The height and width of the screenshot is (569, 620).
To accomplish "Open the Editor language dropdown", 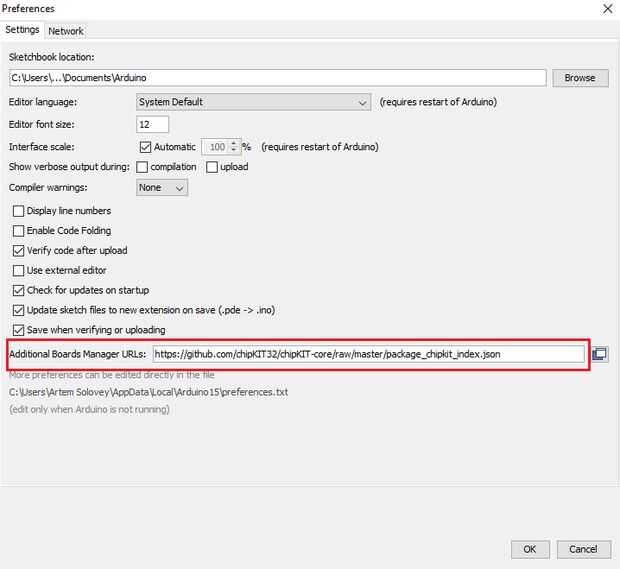I will coord(253,102).
